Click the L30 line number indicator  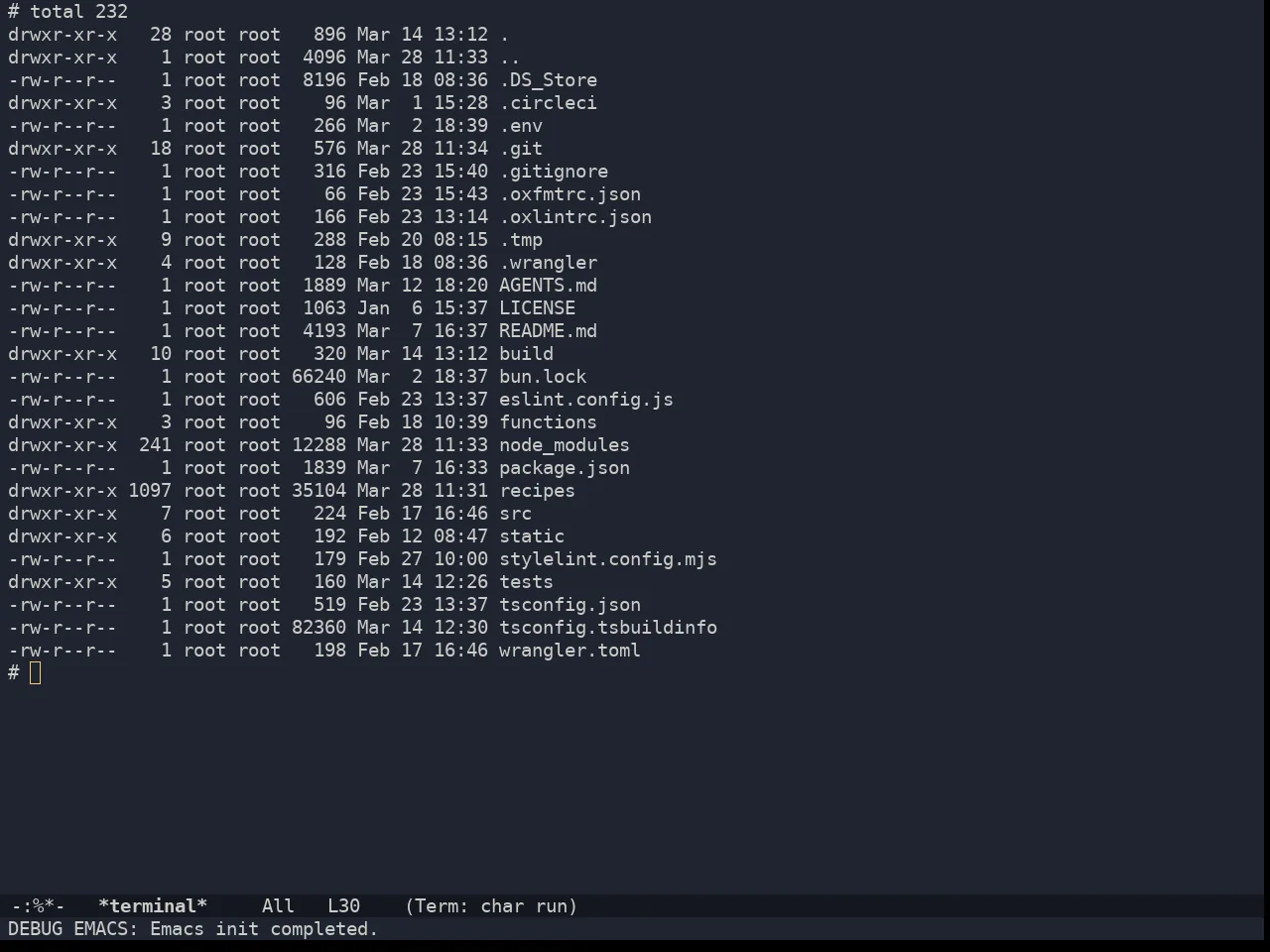click(344, 906)
